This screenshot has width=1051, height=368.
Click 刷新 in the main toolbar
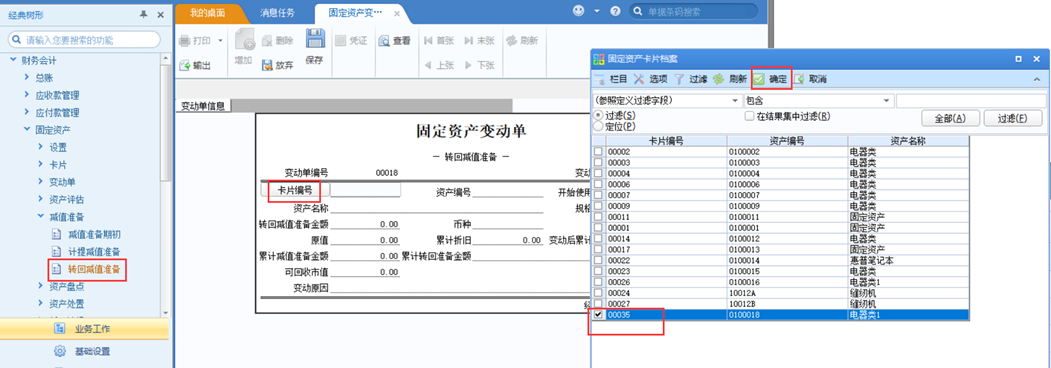pyautogui.click(x=522, y=41)
